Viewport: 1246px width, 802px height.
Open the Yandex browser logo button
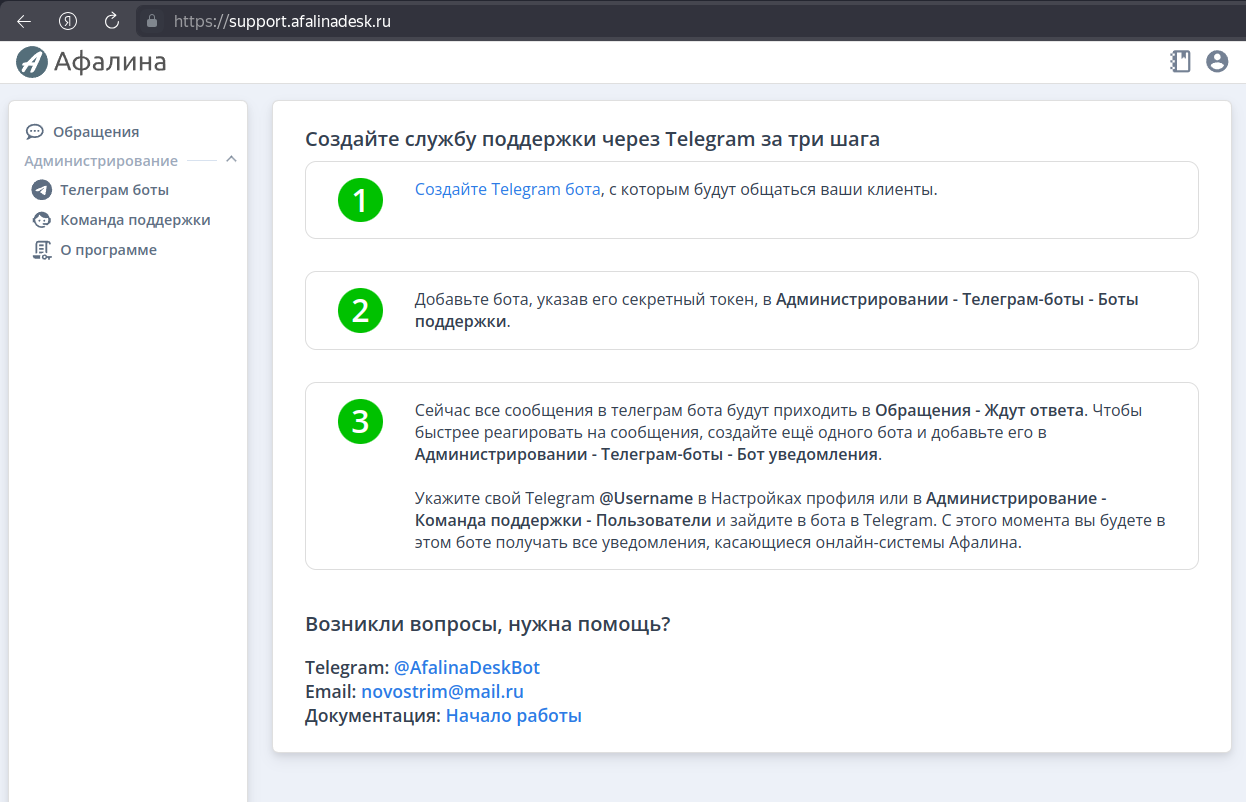click(68, 20)
